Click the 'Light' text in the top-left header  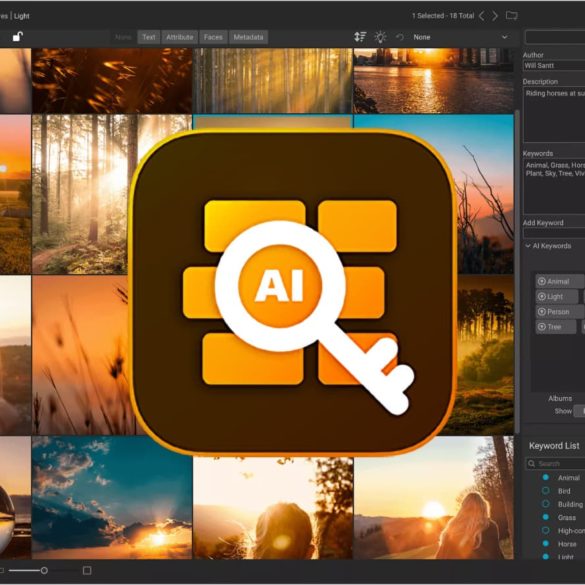pos(22,16)
